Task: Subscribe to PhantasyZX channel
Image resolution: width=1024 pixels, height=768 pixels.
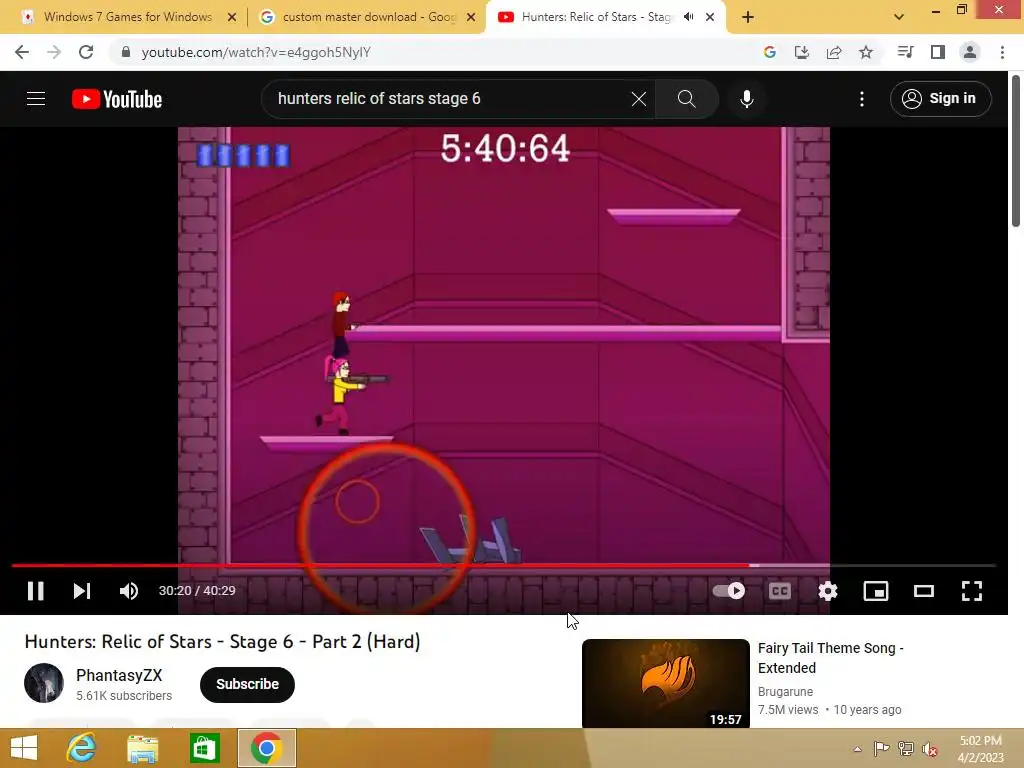Action: point(248,684)
